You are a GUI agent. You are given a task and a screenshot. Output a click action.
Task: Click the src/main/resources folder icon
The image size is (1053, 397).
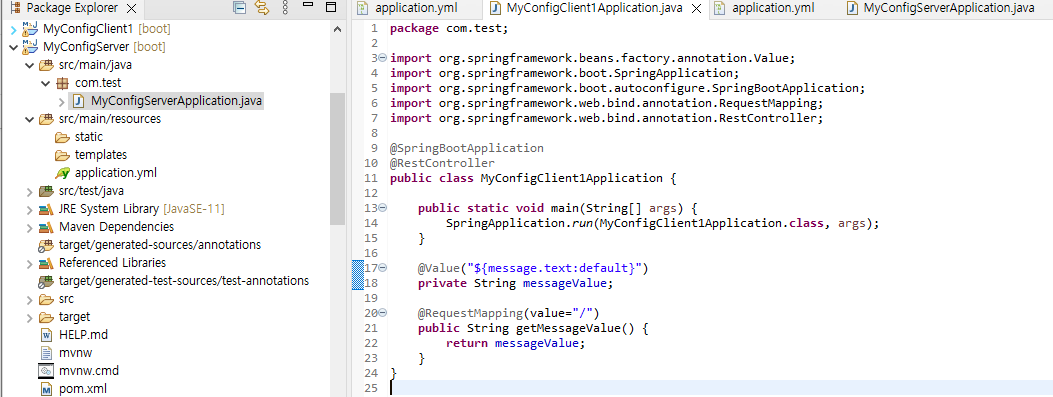click(46, 119)
